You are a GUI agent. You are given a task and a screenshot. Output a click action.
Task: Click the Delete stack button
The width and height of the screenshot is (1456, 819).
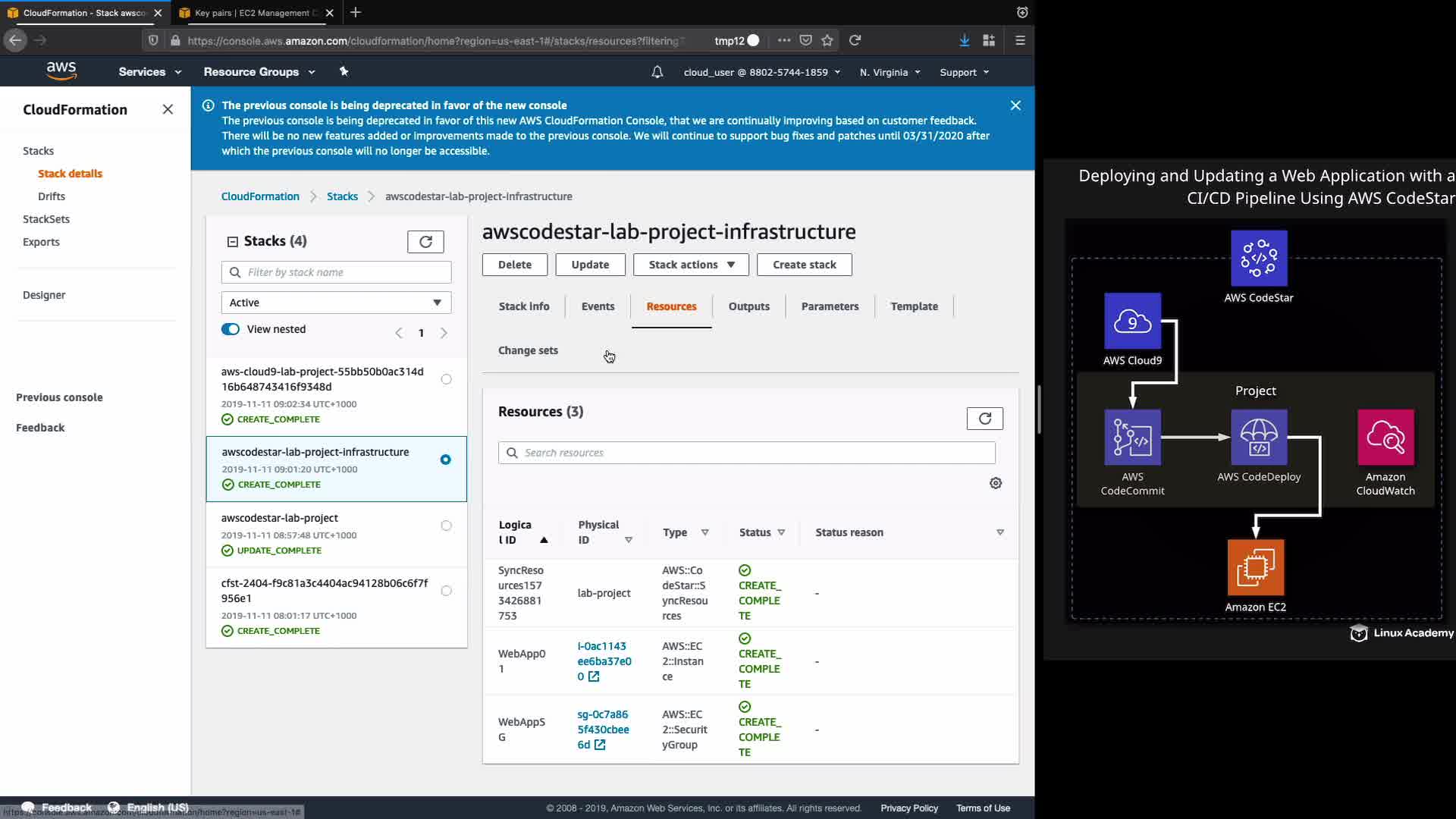(x=514, y=265)
